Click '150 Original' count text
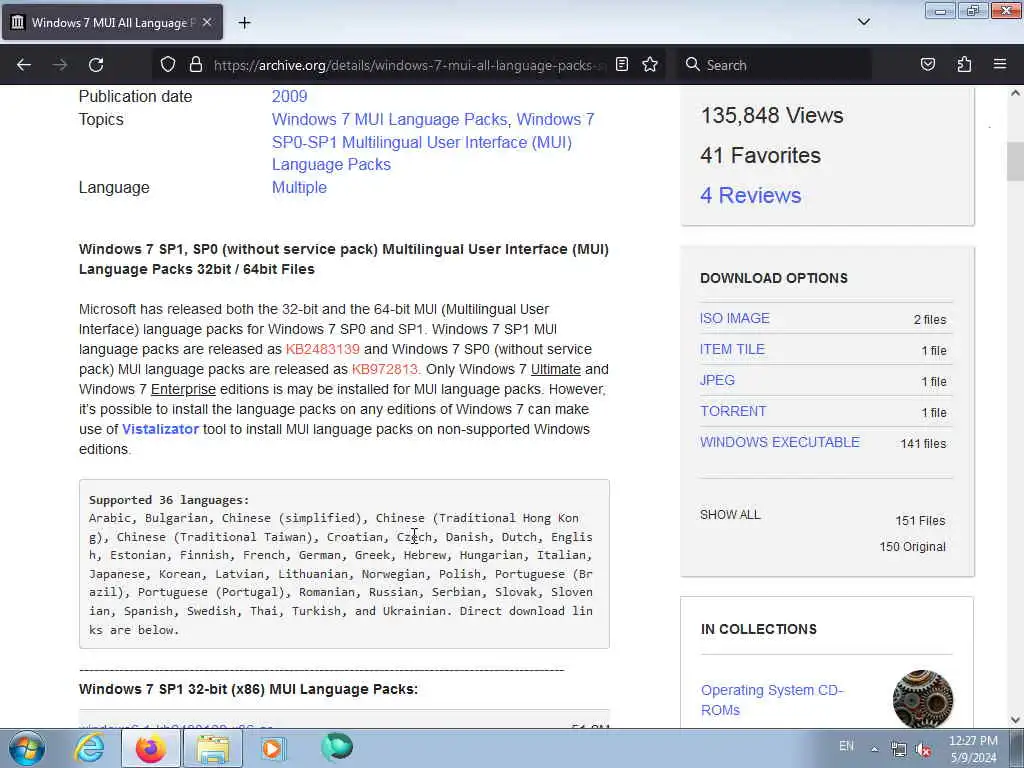 [x=912, y=547]
